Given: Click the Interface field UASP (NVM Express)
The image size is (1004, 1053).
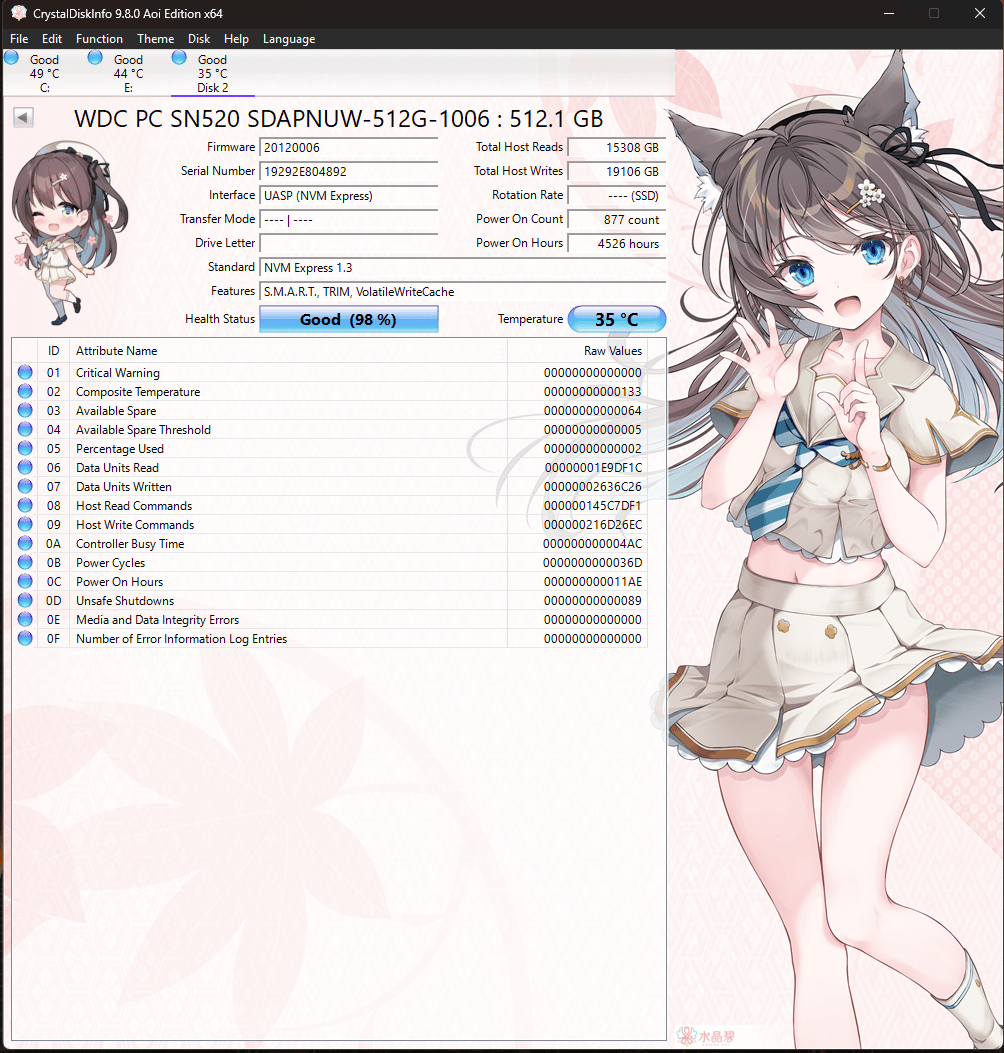Looking at the screenshot, I should [349, 195].
